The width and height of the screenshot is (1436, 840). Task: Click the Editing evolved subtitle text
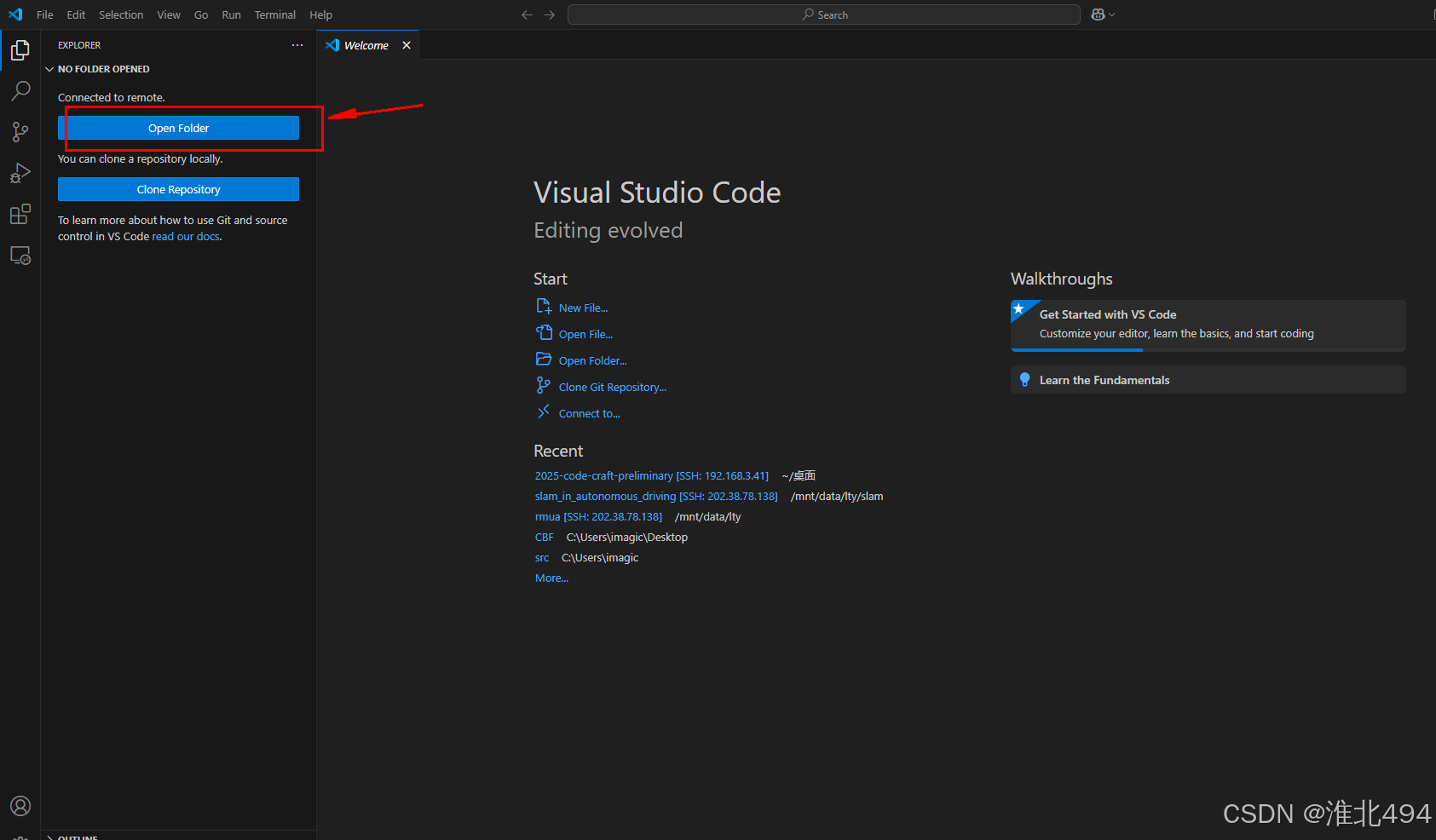tap(608, 230)
